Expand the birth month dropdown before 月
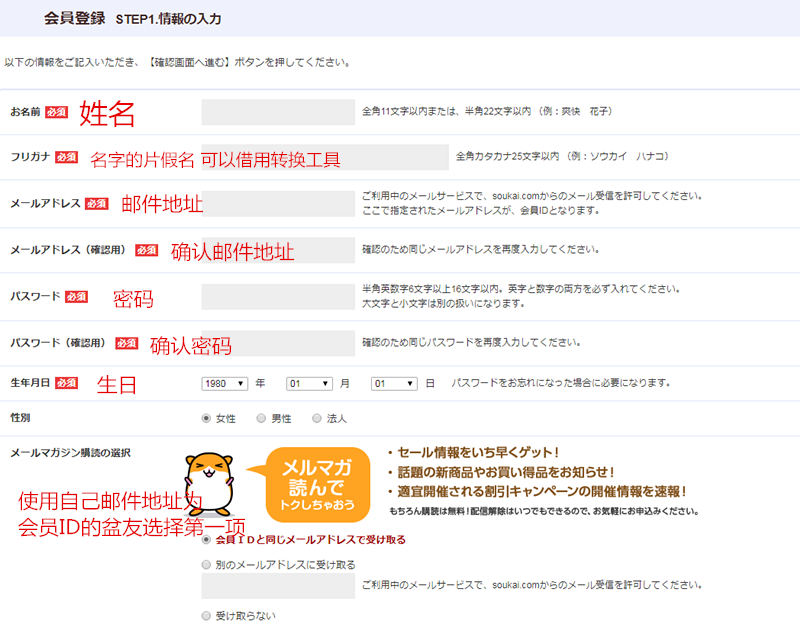 pos(308,384)
